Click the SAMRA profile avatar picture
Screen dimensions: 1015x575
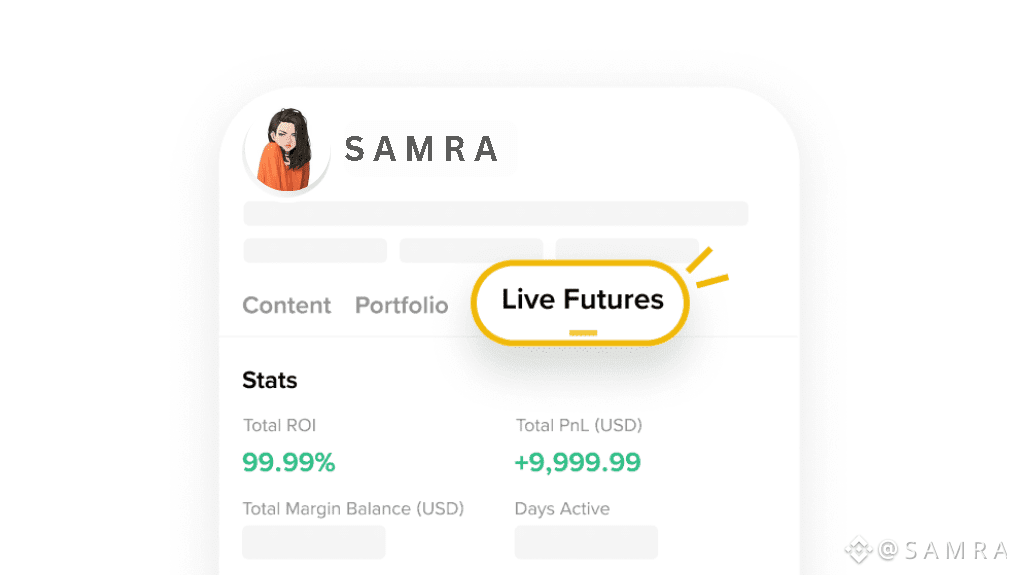pos(286,150)
